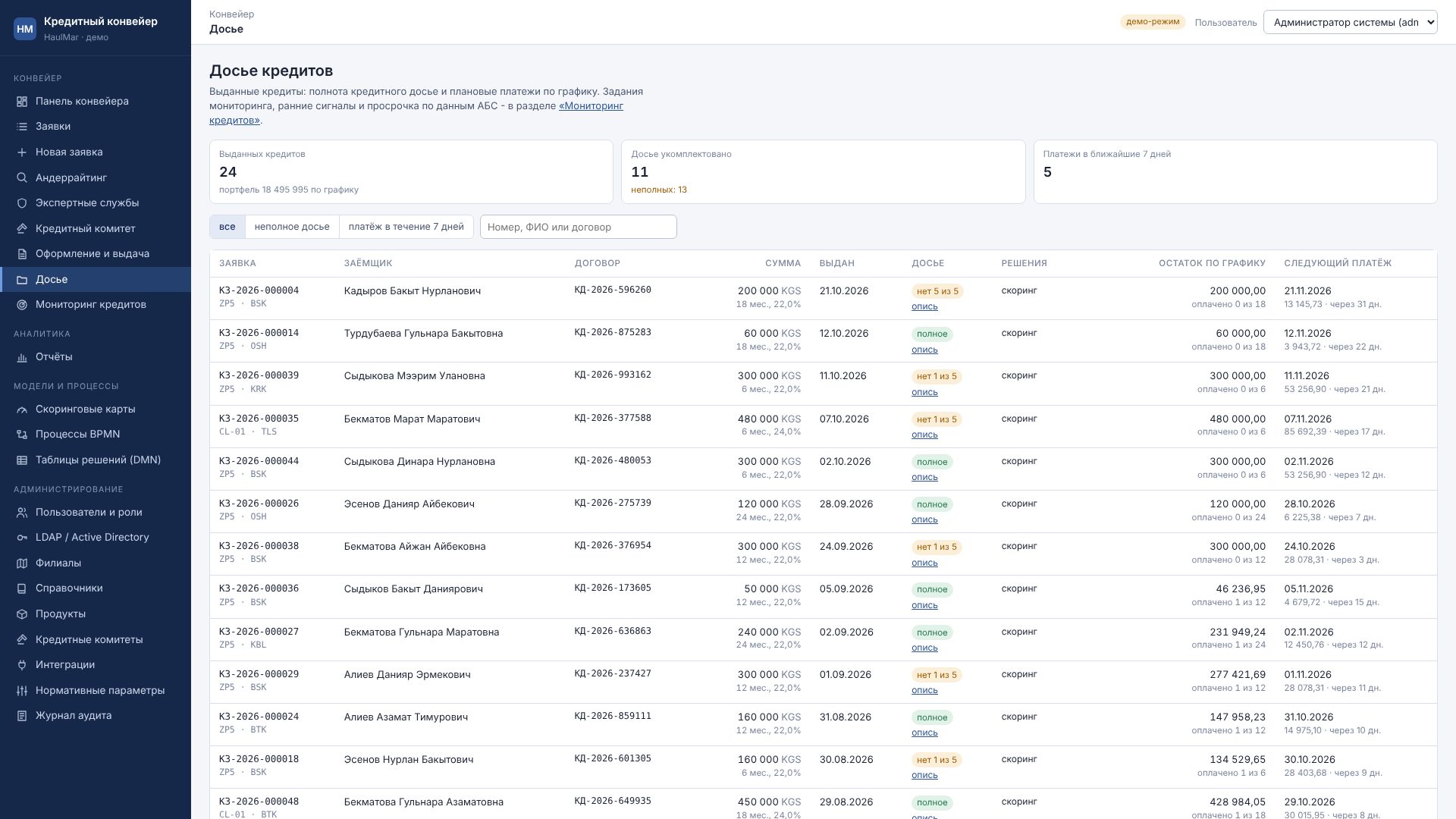Image resolution: width=1456 pixels, height=819 pixels.
Task: Open Нормативные параметры sliders icon
Action: click(x=22, y=691)
